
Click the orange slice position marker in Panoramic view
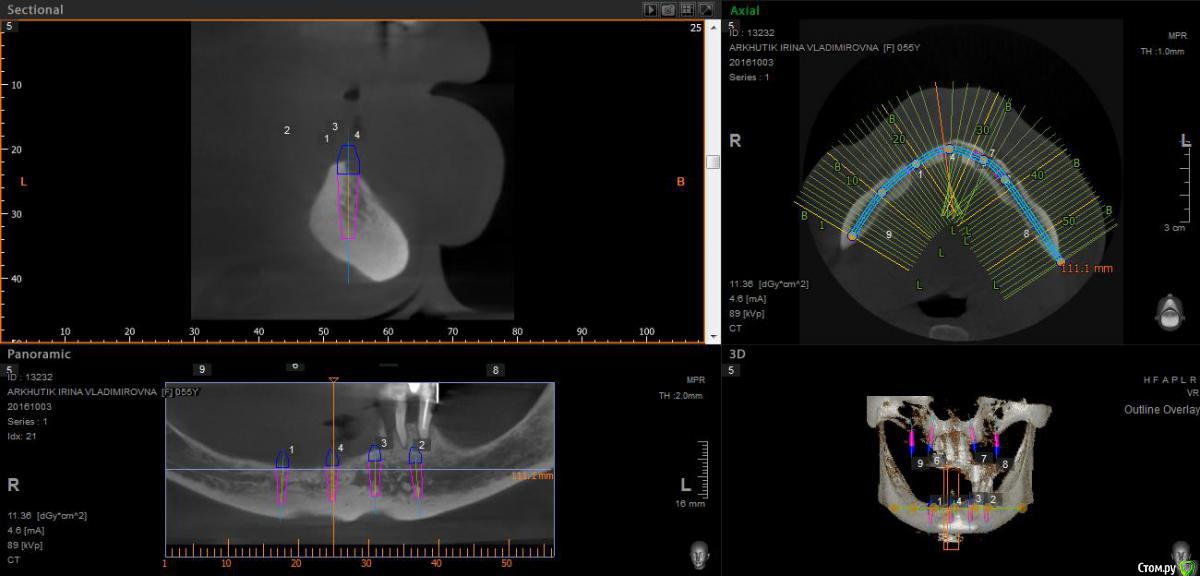[333, 379]
